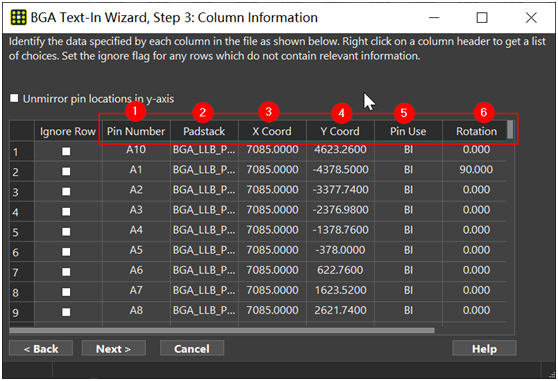Viewport: 558px width, 381px height.
Task: Select the Padstack column header
Action: (x=204, y=131)
